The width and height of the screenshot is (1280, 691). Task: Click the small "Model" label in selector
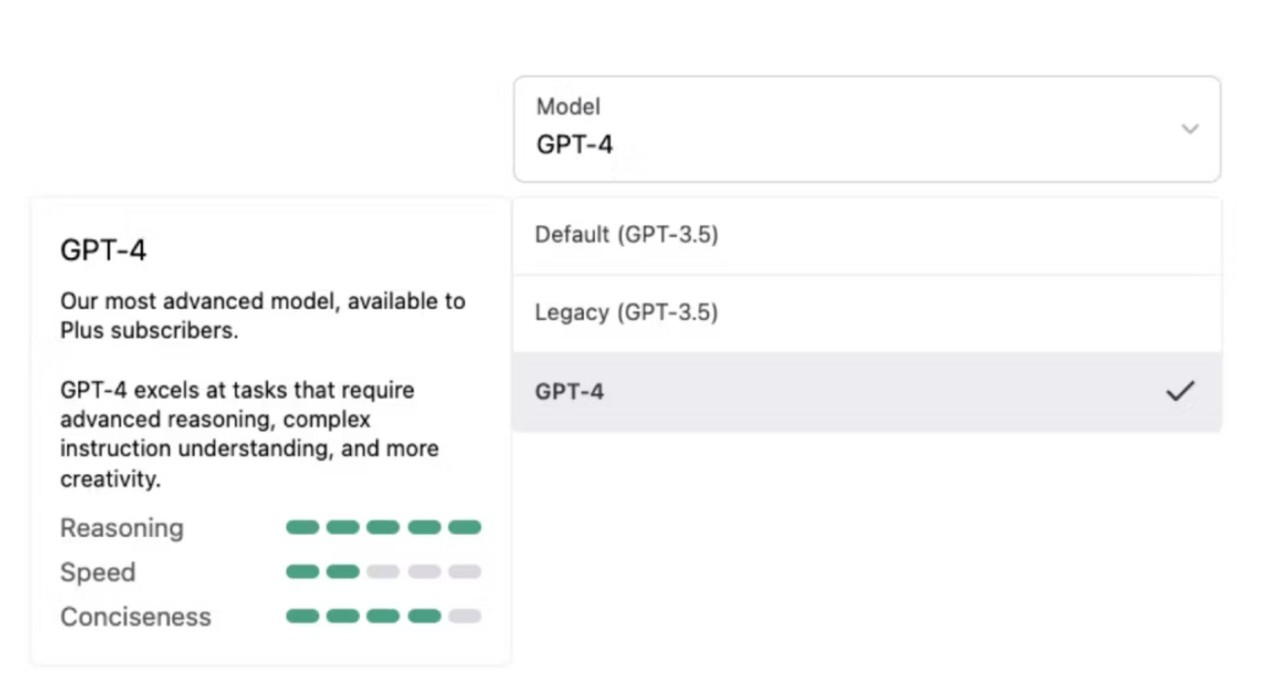pyautogui.click(x=568, y=107)
